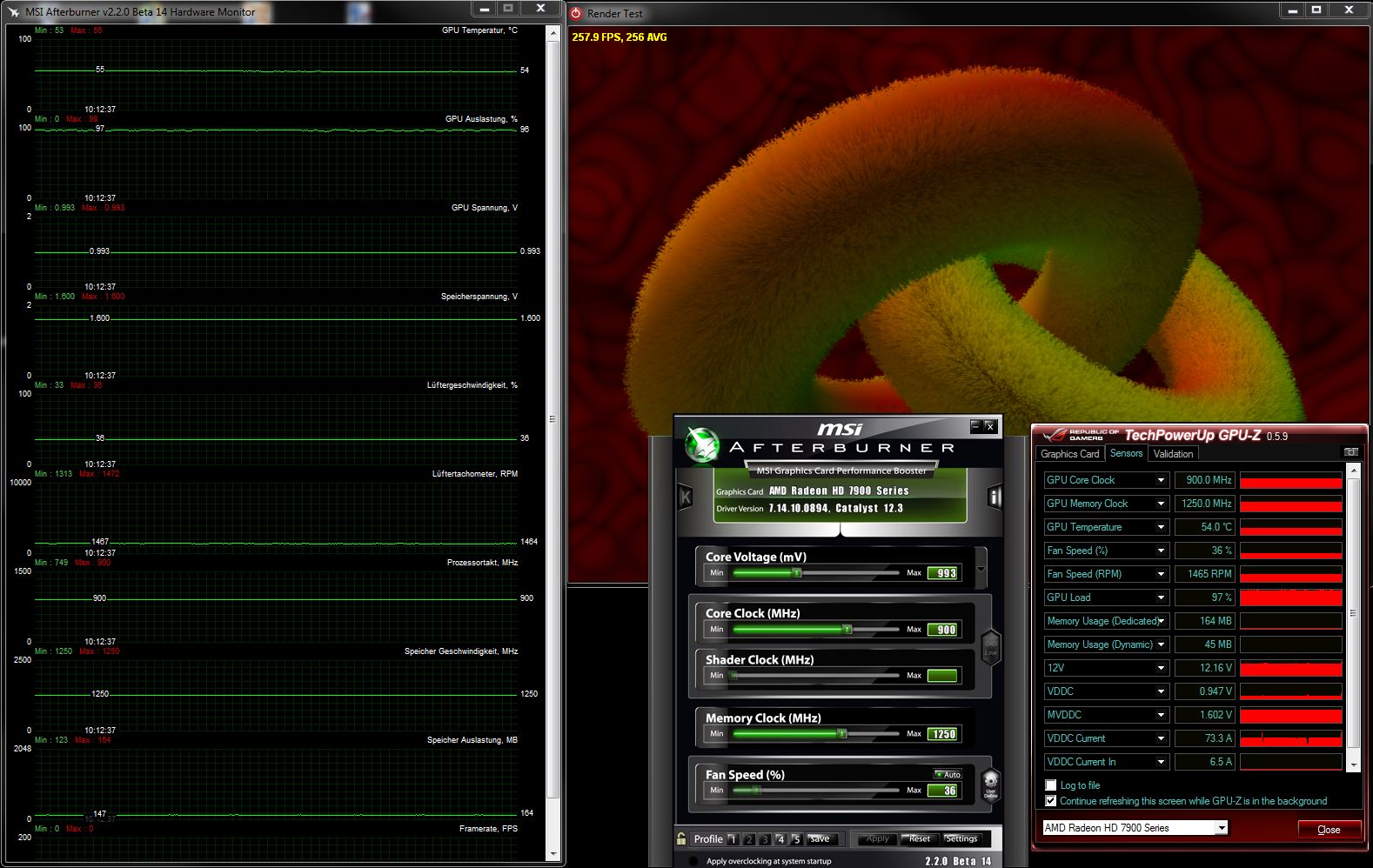Click the Core Voltage value field 993
This screenshot has height=868, width=1373.
943,573
